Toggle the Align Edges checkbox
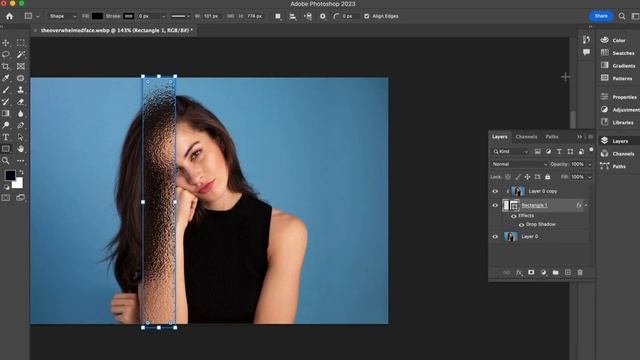The width and height of the screenshot is (640, 360). (367, 16)
